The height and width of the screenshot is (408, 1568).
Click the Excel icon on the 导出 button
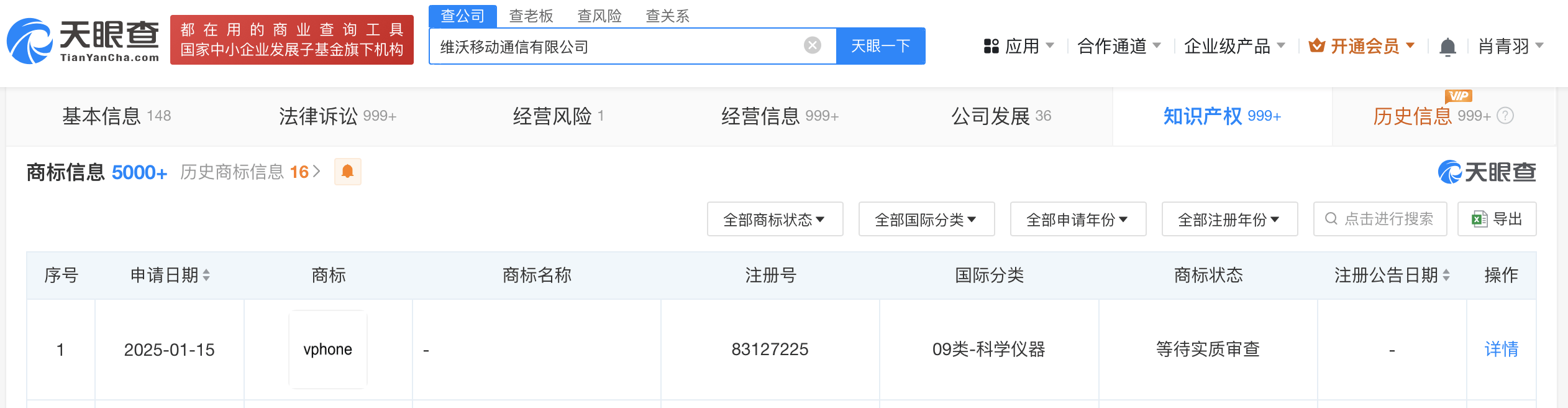tap(1479, 219)
